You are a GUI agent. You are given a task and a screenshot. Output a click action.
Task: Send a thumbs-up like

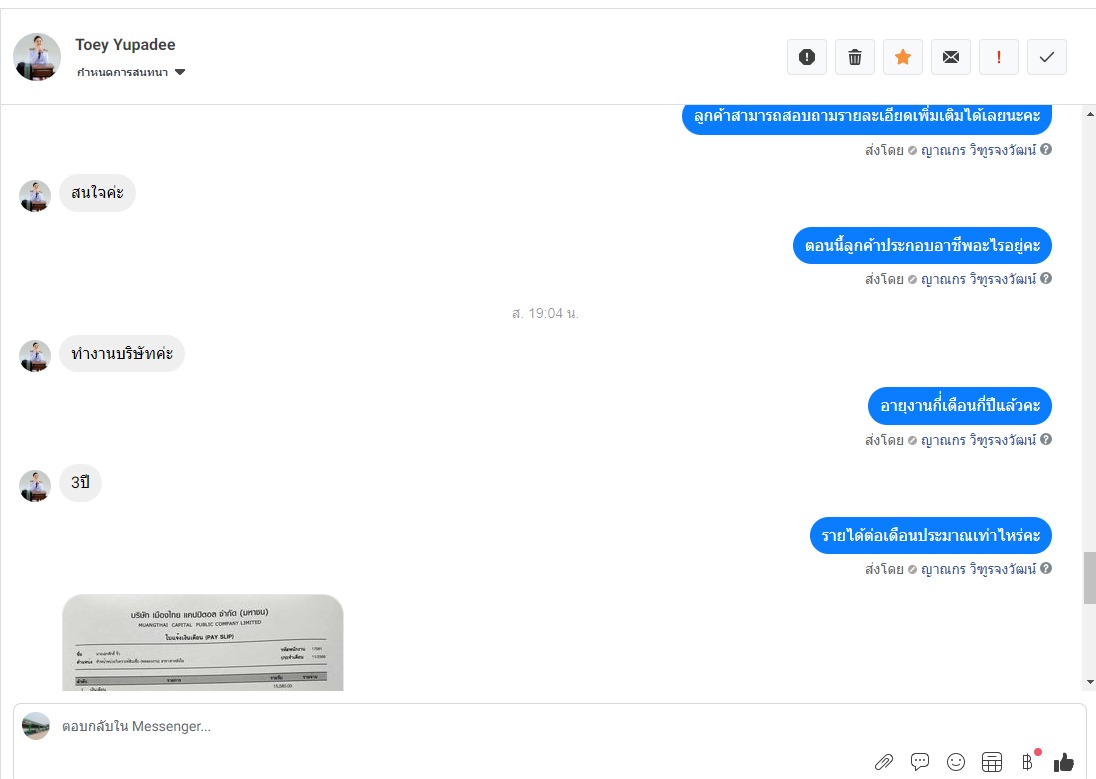(x=1063, y=762)
